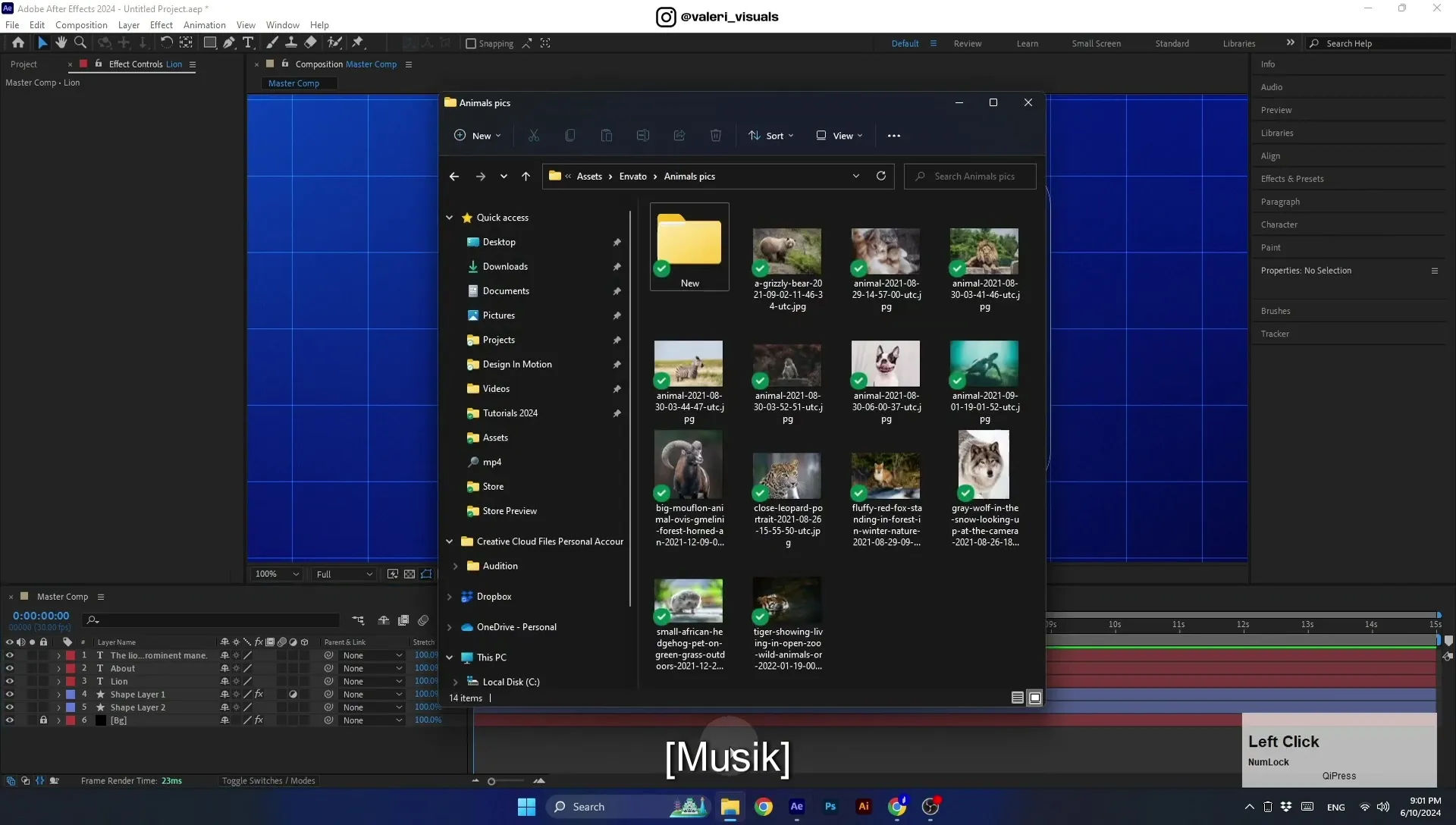Open the Composition menu
The width and height of the screenshot is (1456, 825).
pos(81,25)
